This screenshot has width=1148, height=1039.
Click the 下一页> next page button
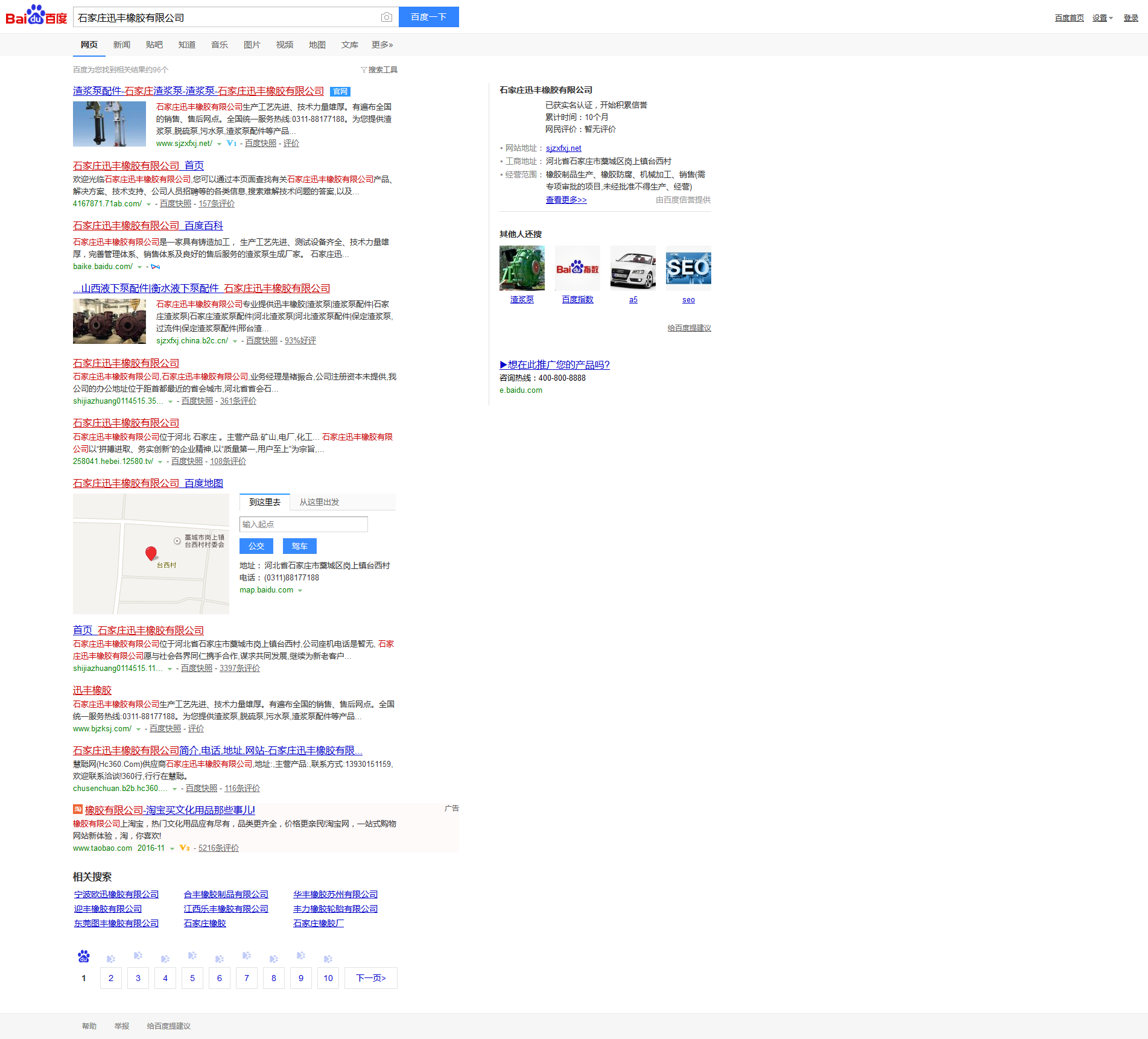coord(371,978)
